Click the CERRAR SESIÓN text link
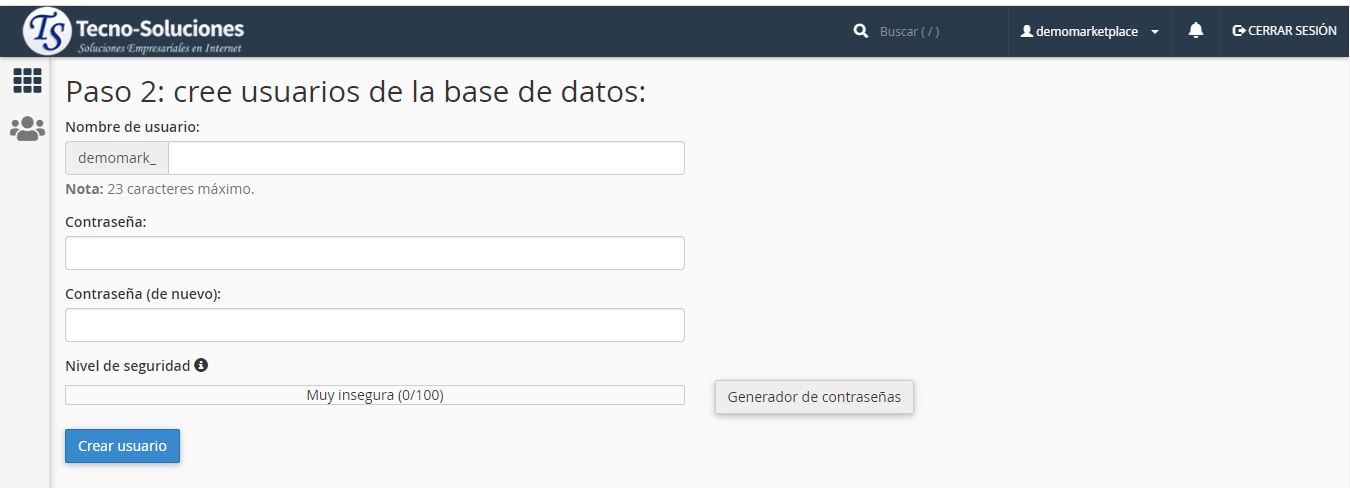This screenshot has width=1350, height=488. [x=1292, y=31]
